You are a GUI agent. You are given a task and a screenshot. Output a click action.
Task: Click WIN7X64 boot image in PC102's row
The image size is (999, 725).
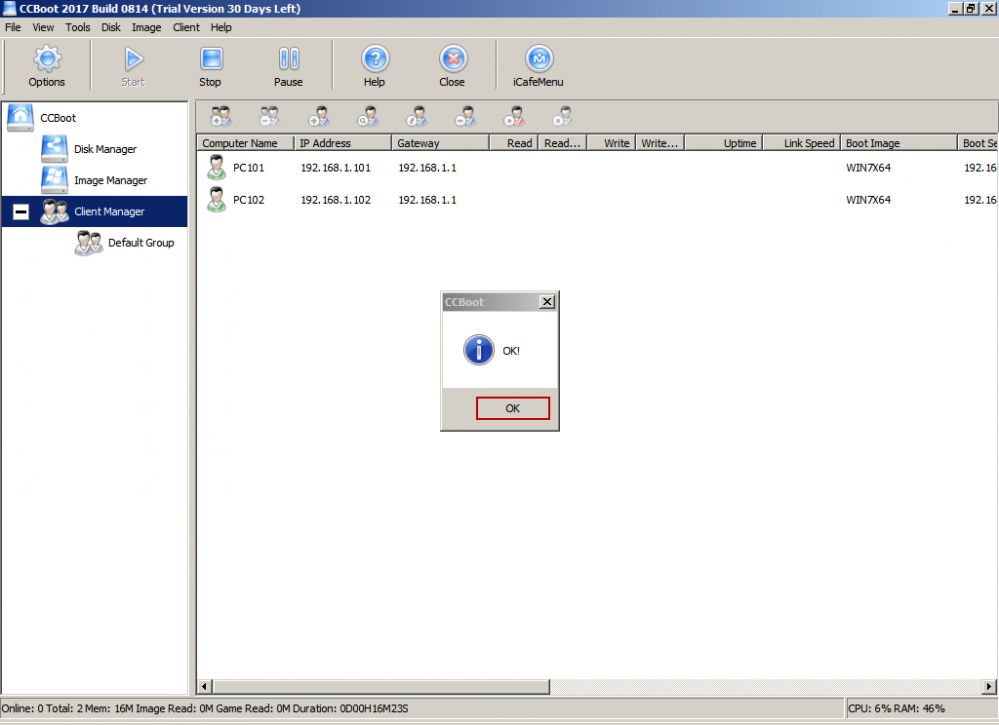click(x=868, y=200)
